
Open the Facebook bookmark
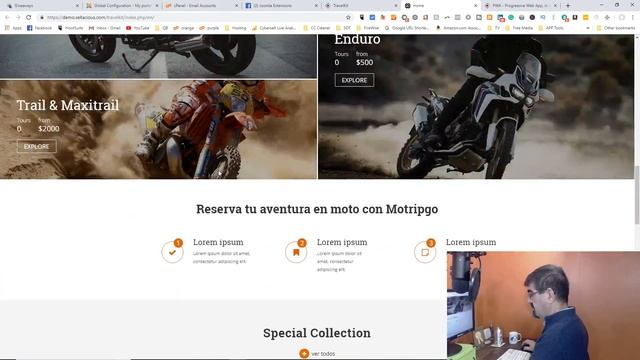pos(39,28)
